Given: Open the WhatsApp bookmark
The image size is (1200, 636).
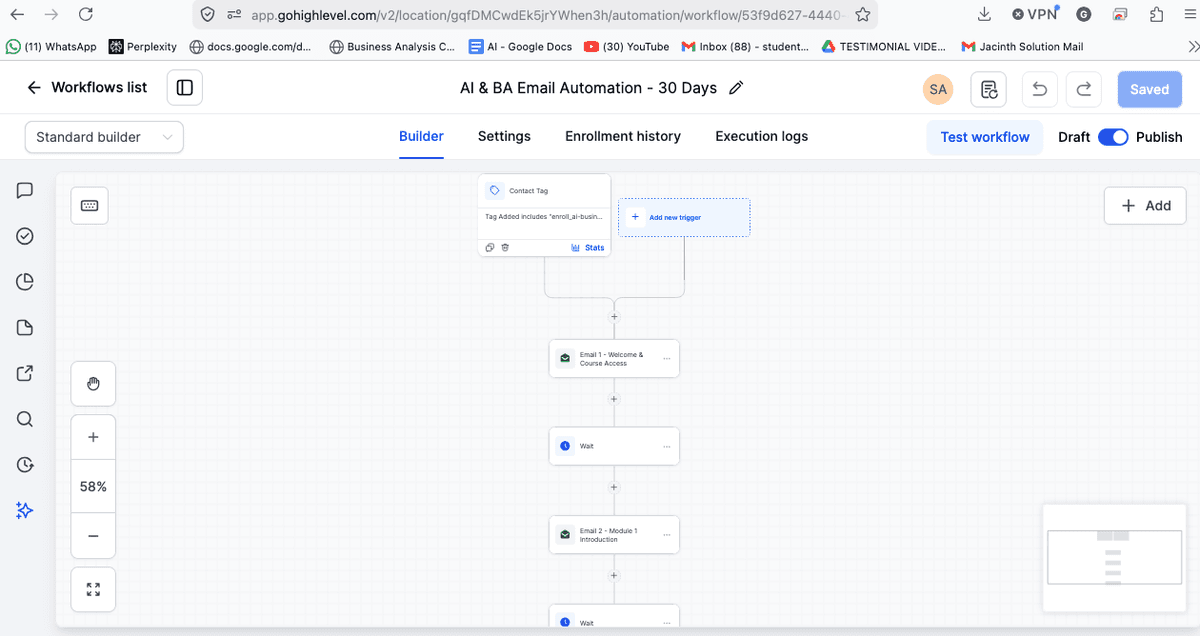Looking at the screenshot, I should pos(51,46).
